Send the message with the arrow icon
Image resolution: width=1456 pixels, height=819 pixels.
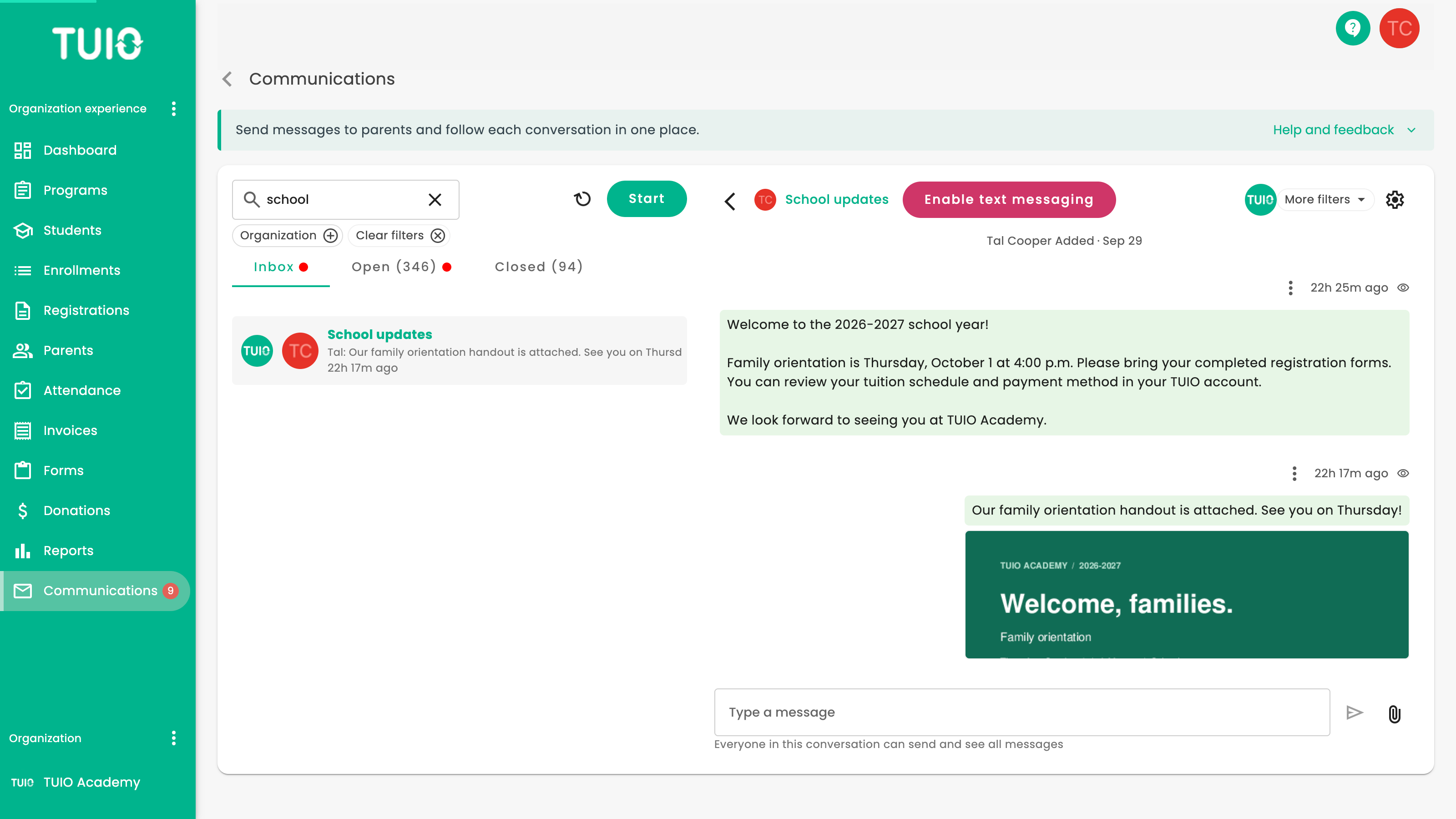point(1354,713)
